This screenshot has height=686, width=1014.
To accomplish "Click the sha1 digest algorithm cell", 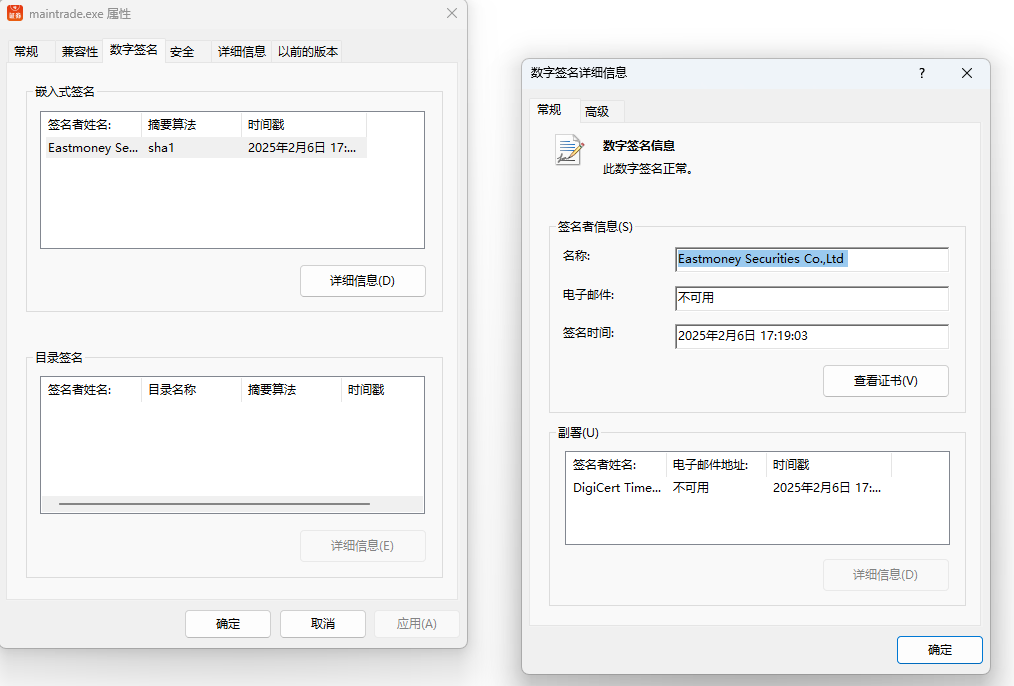I will pyautogui.click(x=161, y=147).
